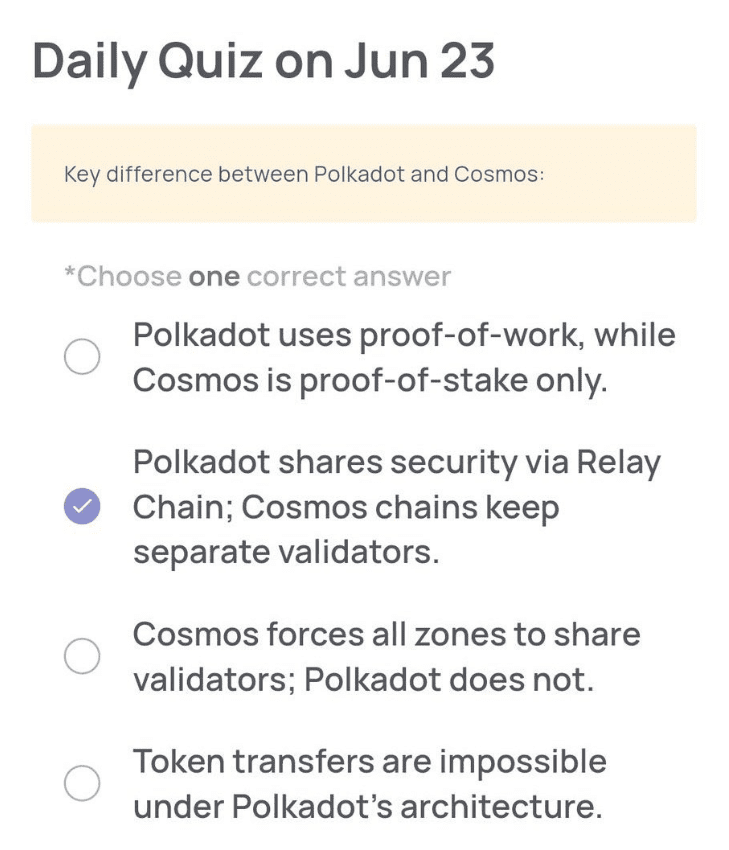Select the proof-of-work answer radio button

(82, 357)
